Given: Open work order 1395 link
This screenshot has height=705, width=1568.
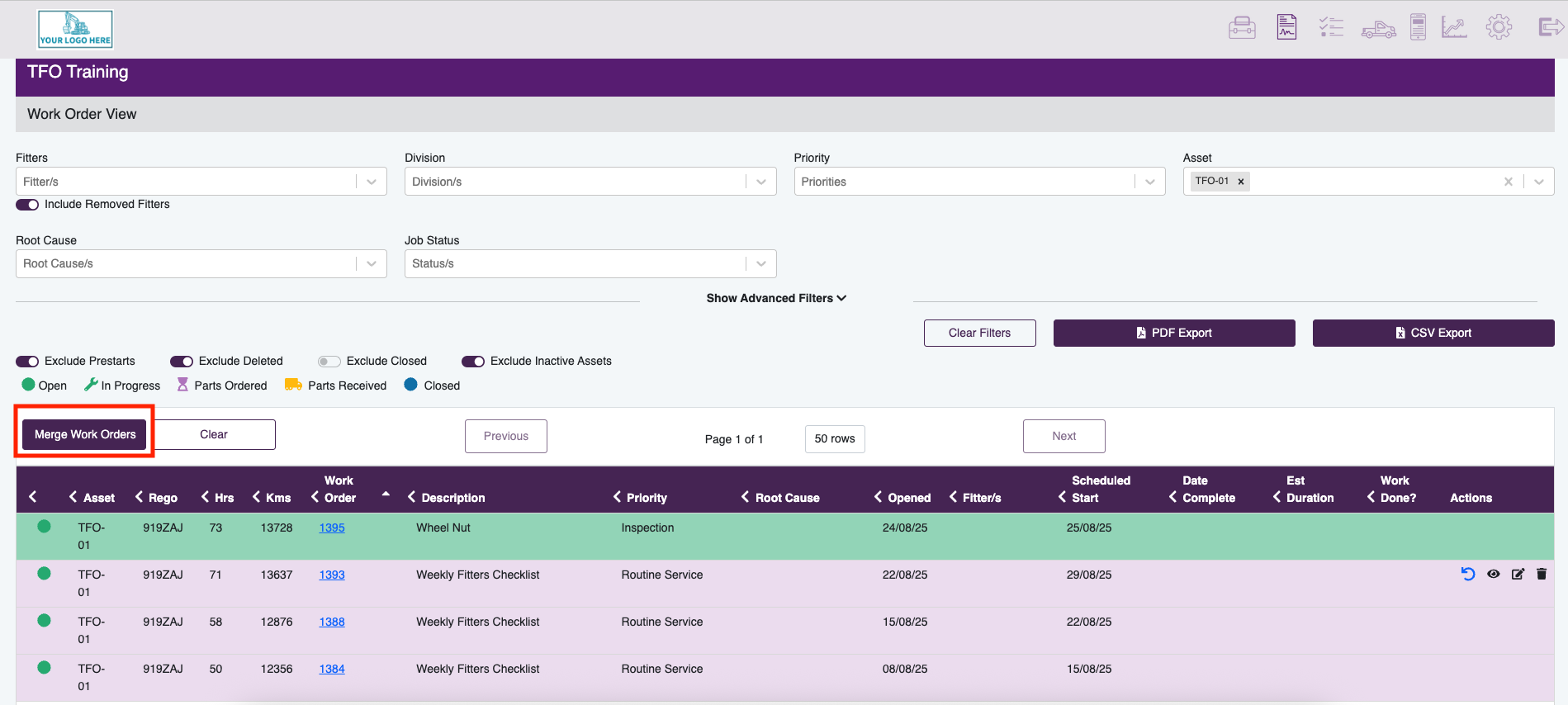Looking at the screenshot, I should [332, 528].
